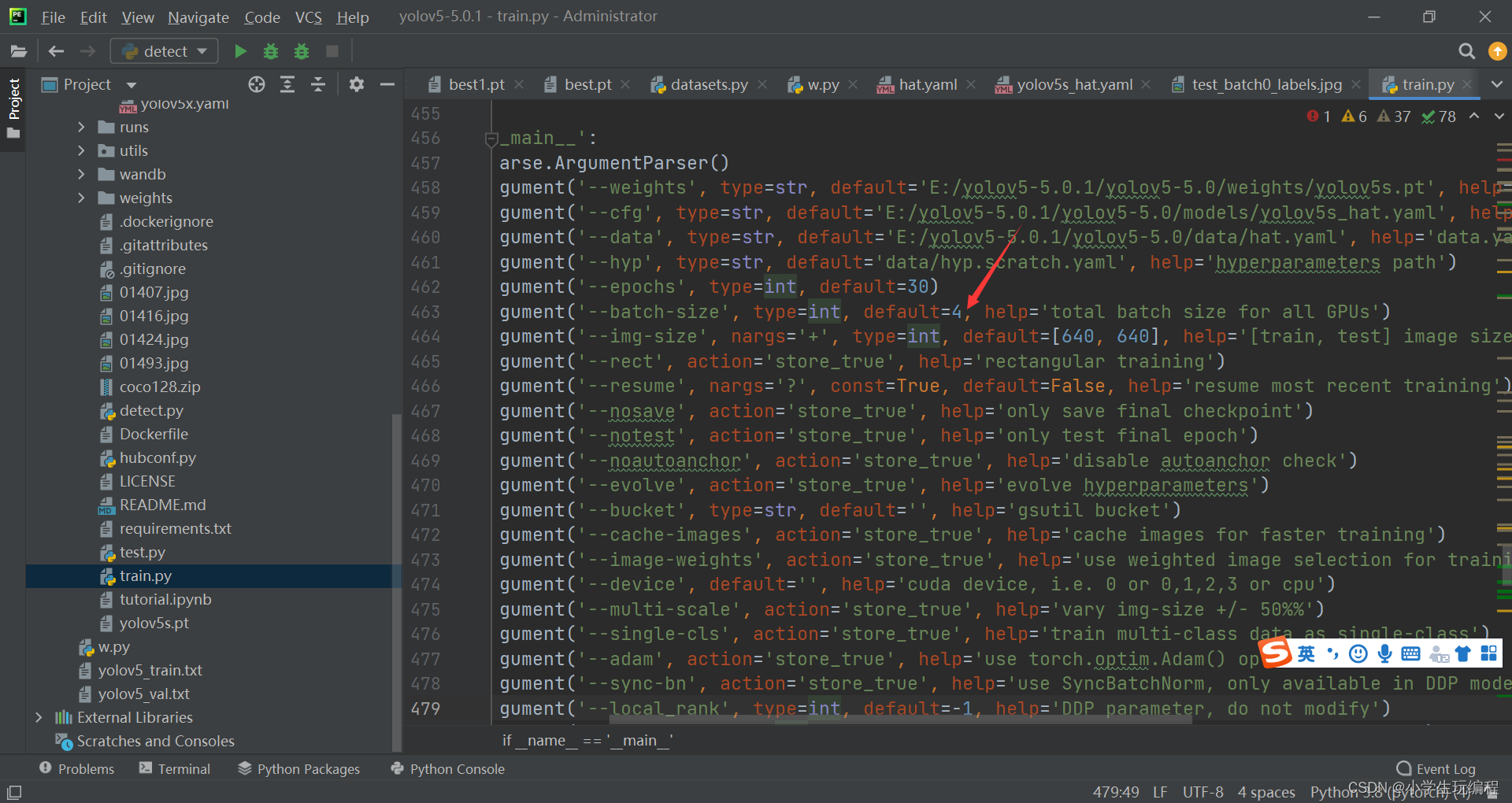Click the Open folder icon in toolbar
This screenshot has width=1512, height=803.
18,51
